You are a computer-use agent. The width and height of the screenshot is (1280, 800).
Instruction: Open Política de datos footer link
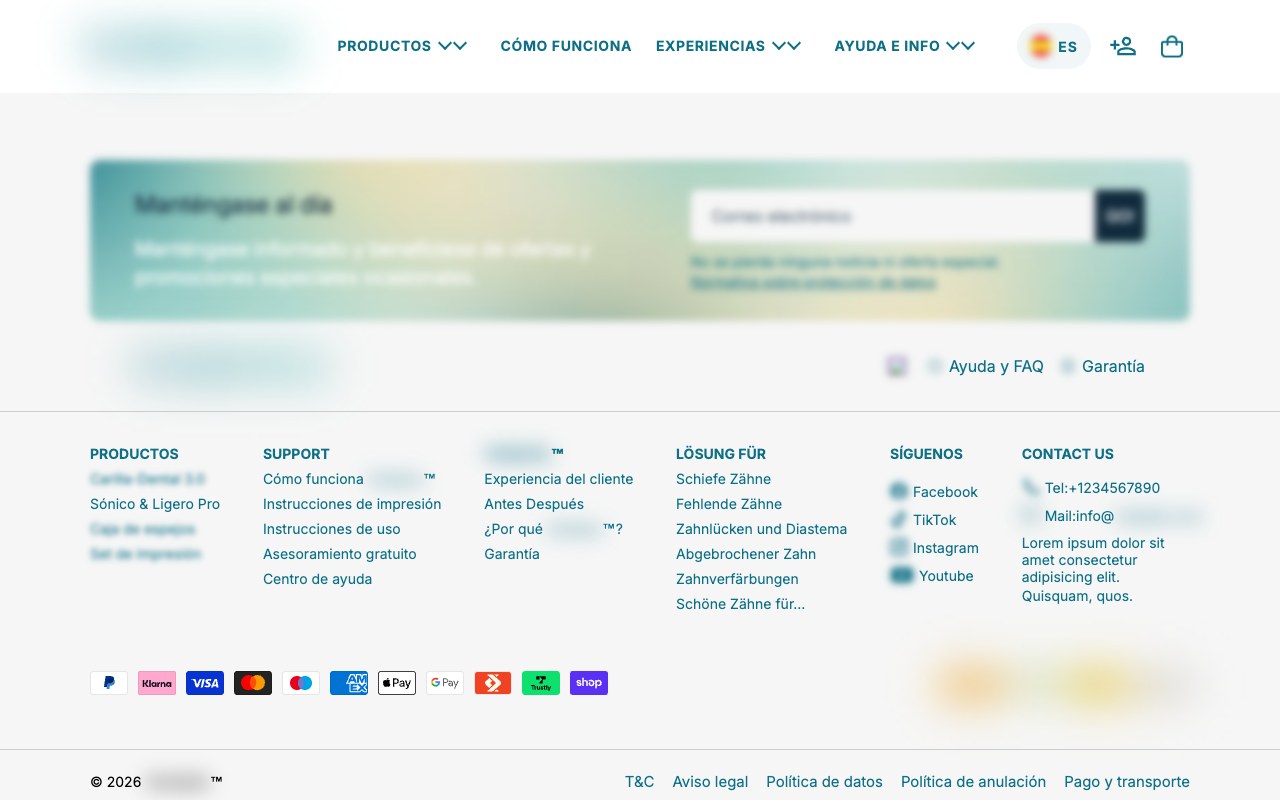tap(825, 782)
